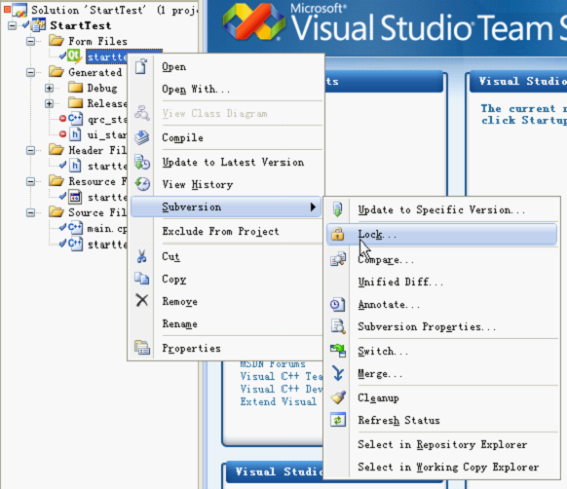567x489 pixels.
Task: Collapse the StartTest project node
Action: (x=12, y=26)
